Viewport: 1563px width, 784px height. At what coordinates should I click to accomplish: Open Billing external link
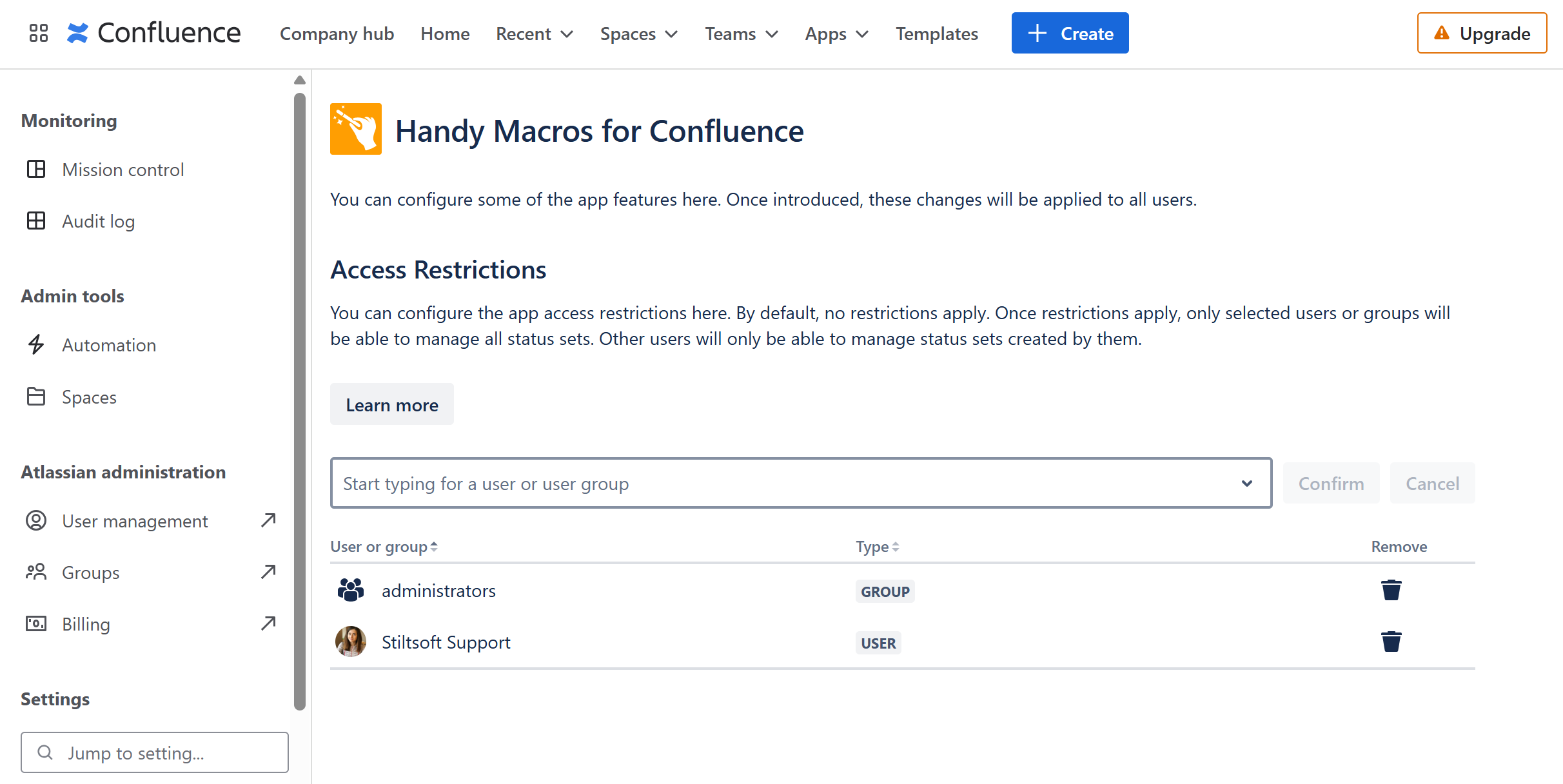click(x=86, y=624)
